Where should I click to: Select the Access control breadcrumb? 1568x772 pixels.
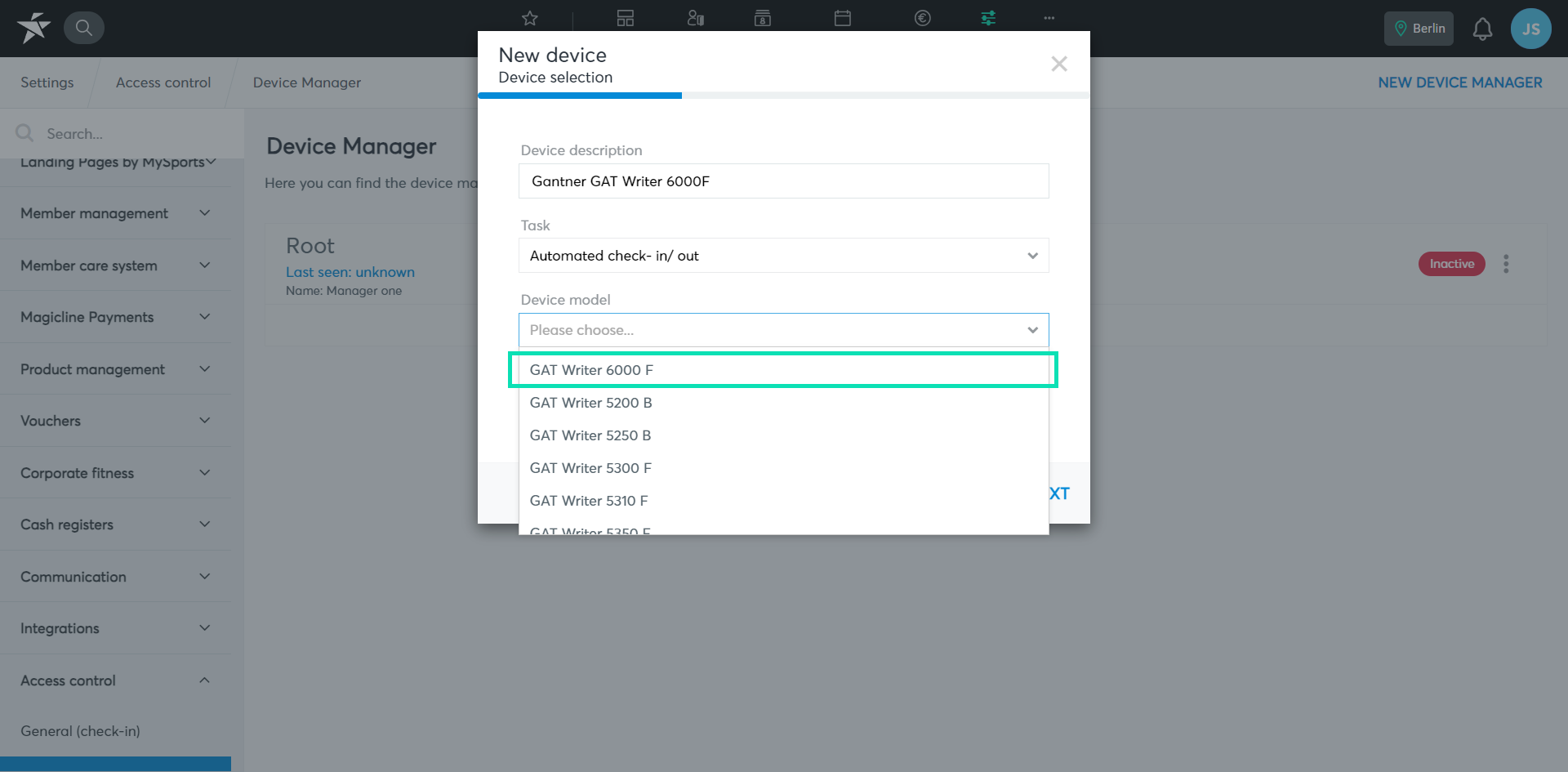pyautogui.click(x=163, y=83)
